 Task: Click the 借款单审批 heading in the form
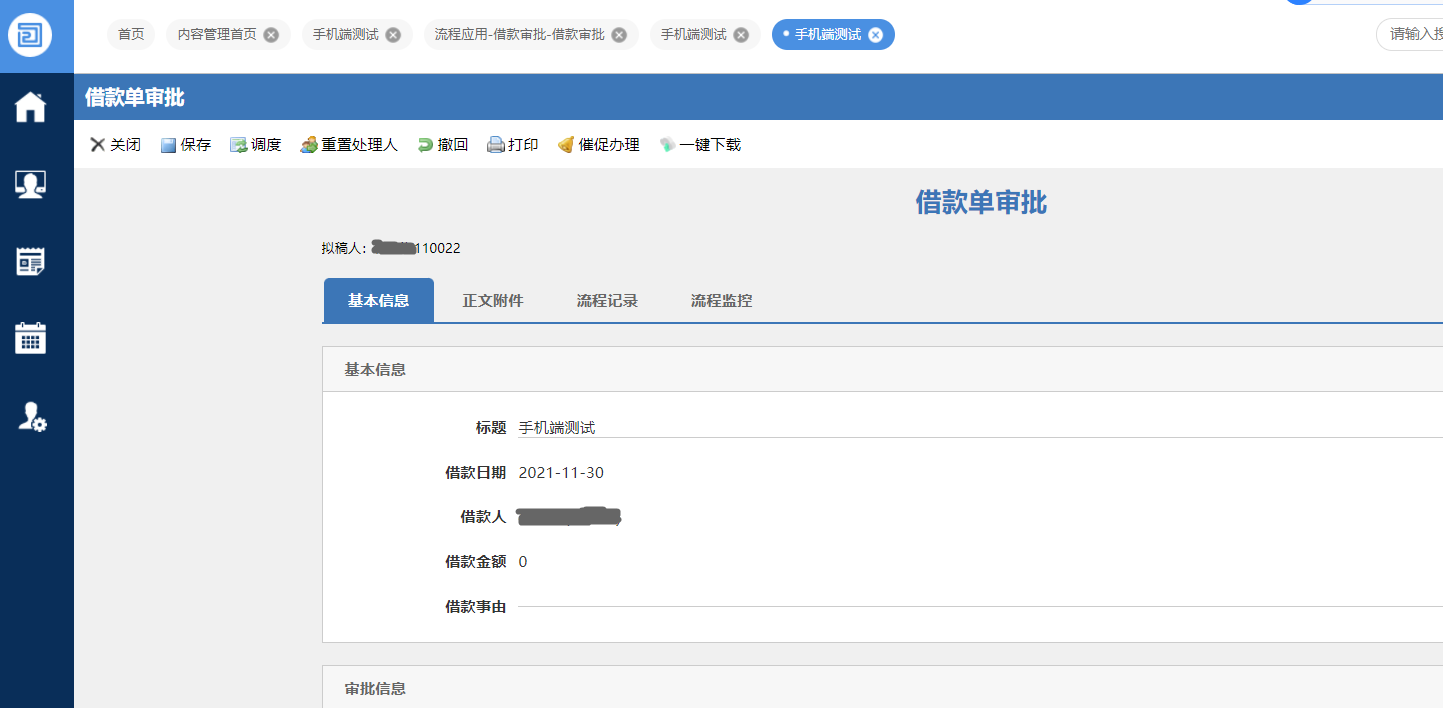[981, 203]
